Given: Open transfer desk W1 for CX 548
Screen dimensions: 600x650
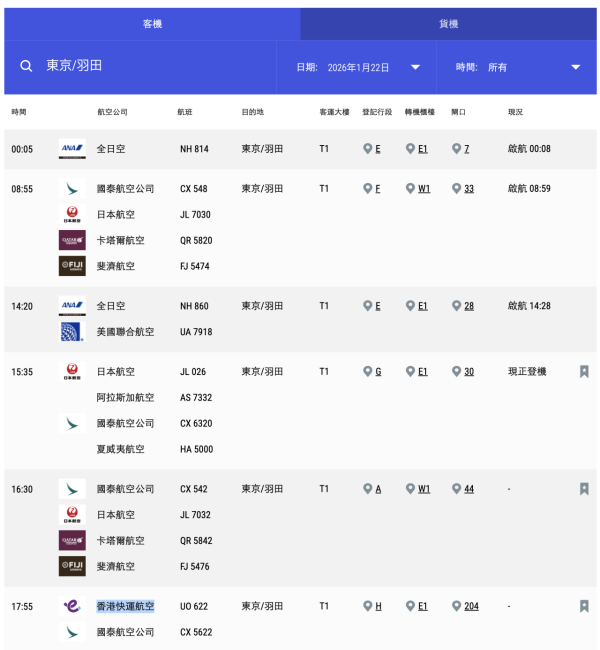Looking at the screenshot, I should coord(424,189).
